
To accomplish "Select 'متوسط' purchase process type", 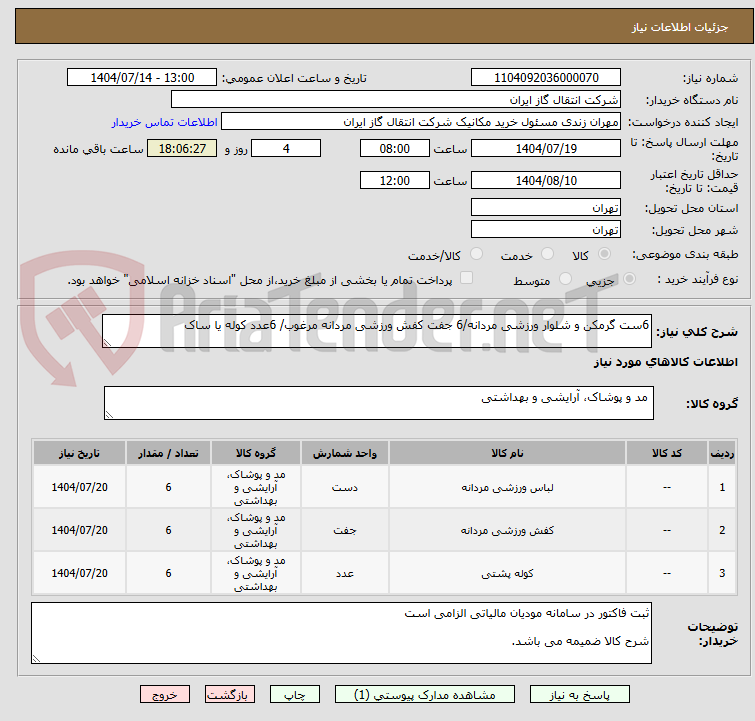I will coord(566,280).
